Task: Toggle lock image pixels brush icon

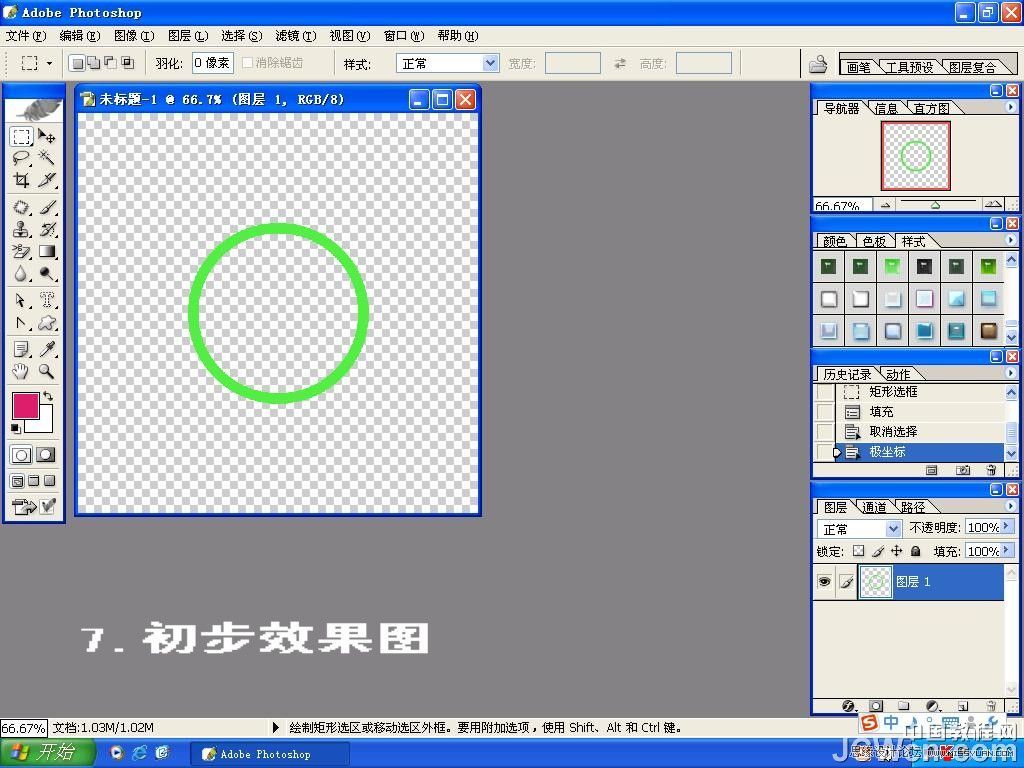Action: [878, 551]
